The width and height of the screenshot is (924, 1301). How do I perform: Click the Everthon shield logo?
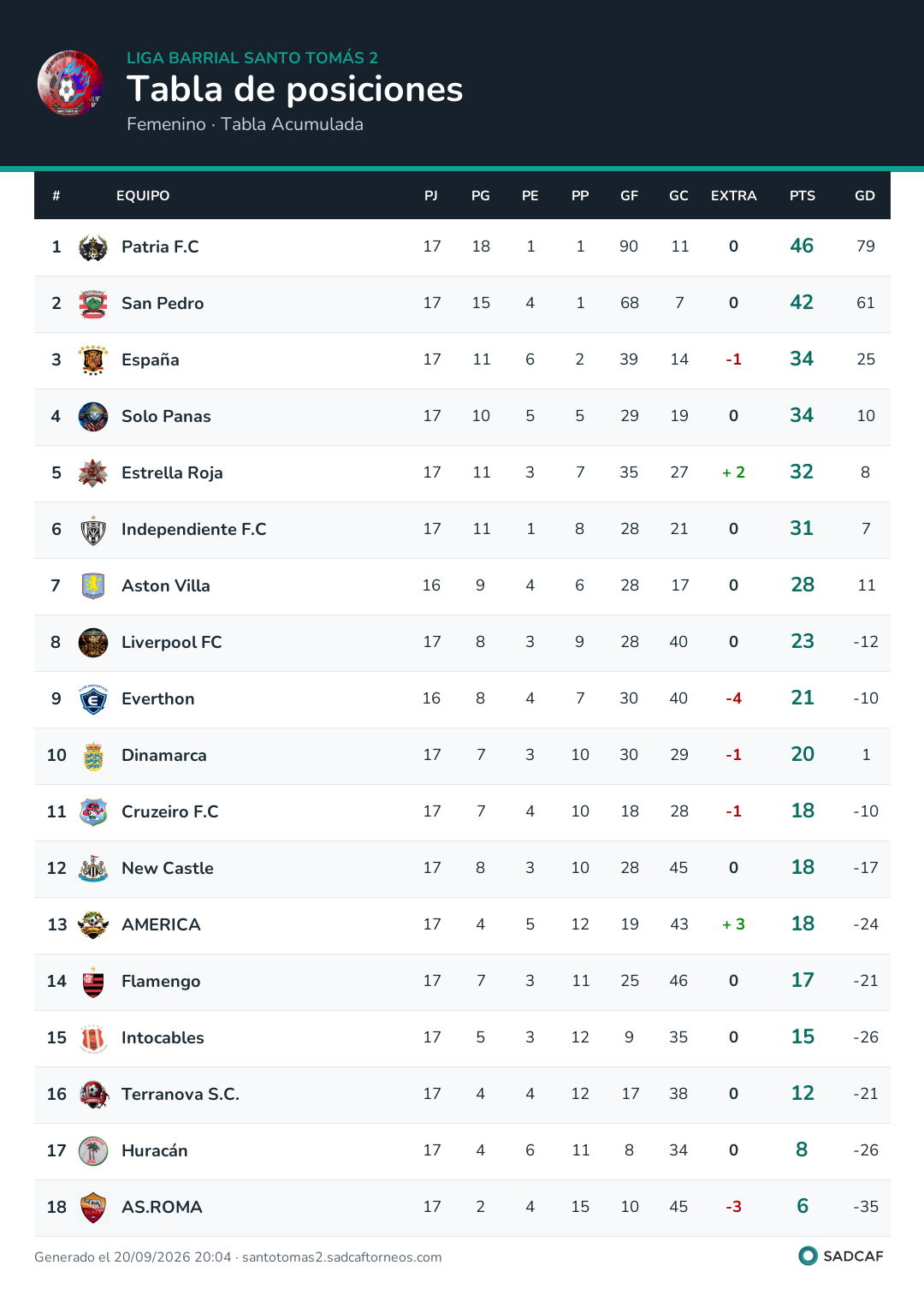(x=93, y=699)
